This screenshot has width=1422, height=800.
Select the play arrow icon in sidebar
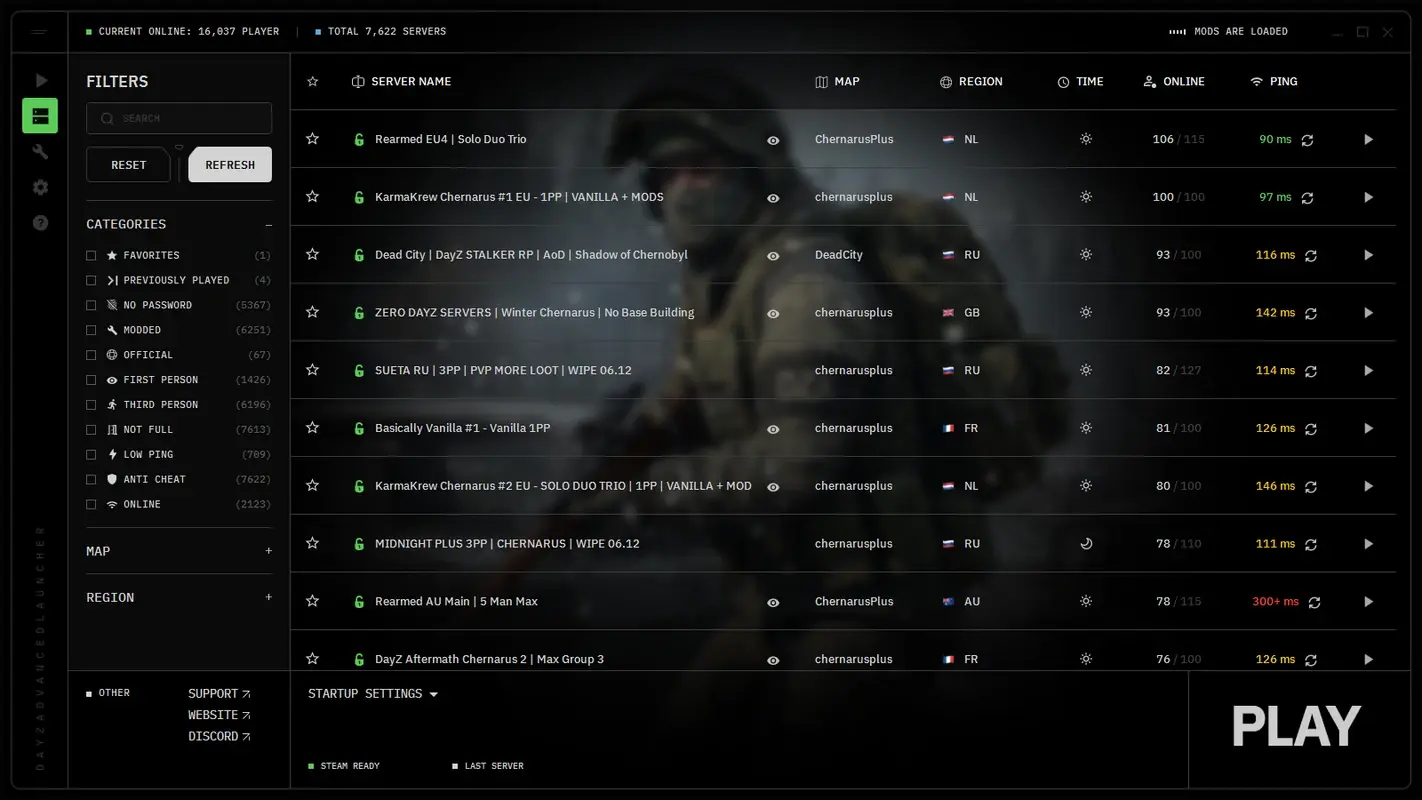click(x=40, y=80)
